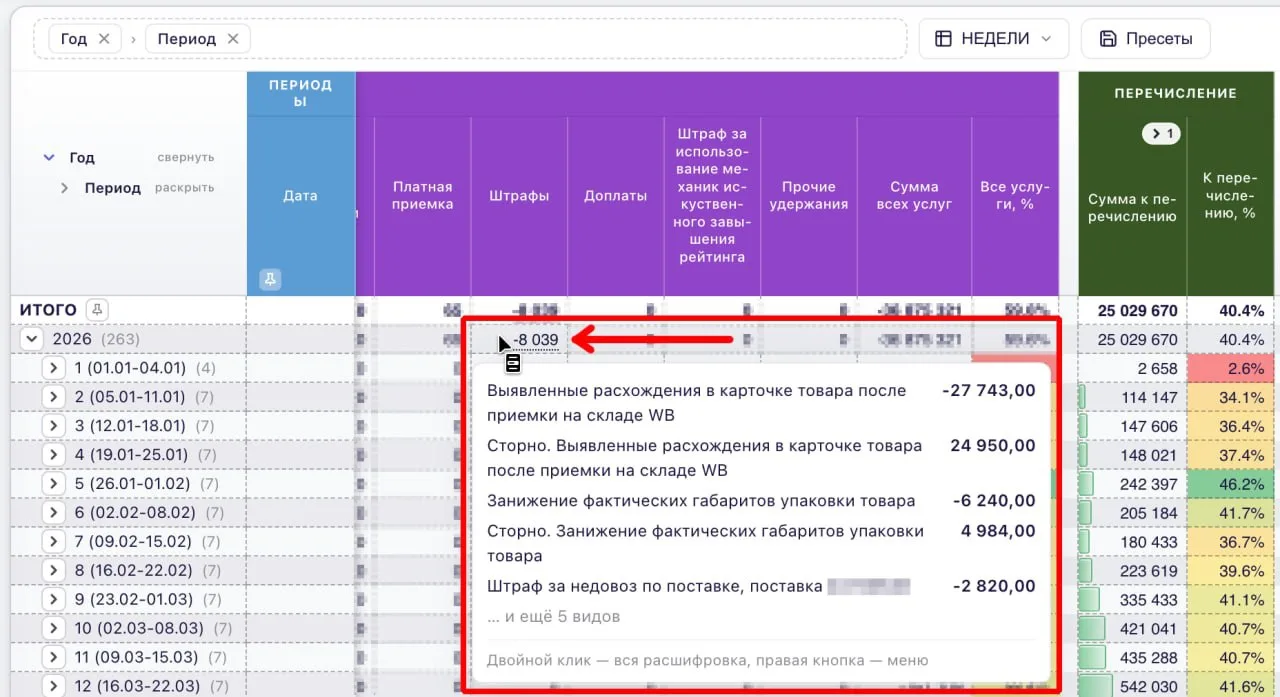
Task: Collapse the Год level via свернуть
Action: [185, 158]
